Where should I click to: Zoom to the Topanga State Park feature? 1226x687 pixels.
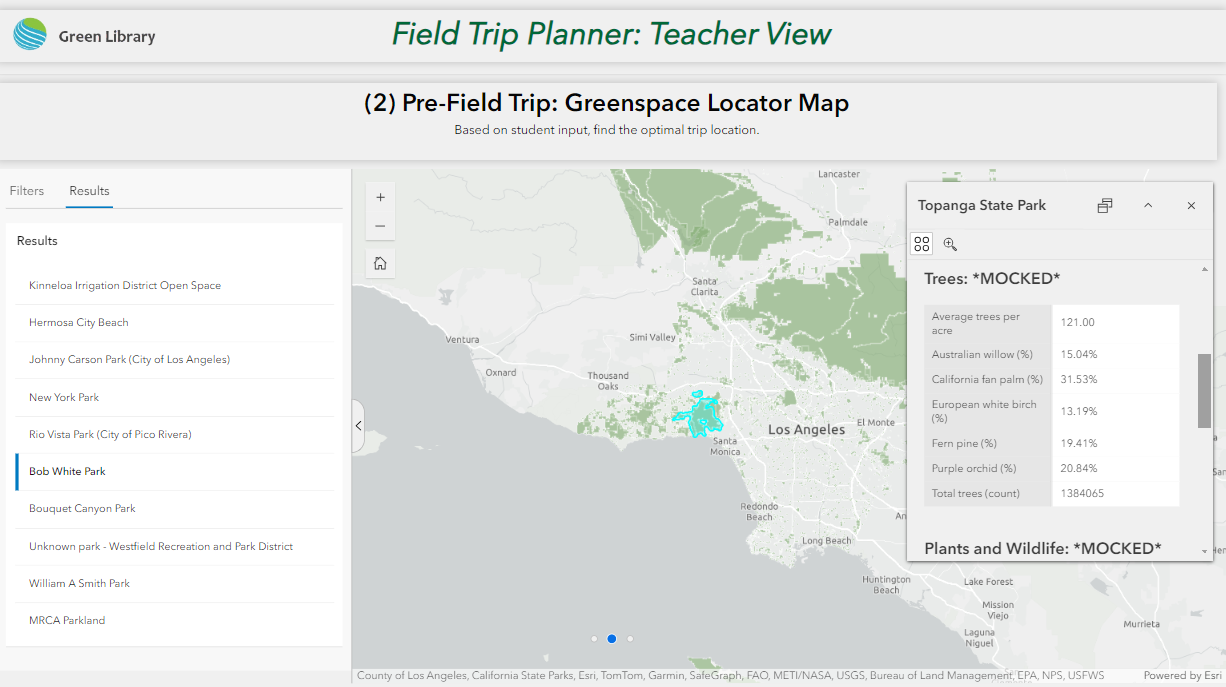950,244
